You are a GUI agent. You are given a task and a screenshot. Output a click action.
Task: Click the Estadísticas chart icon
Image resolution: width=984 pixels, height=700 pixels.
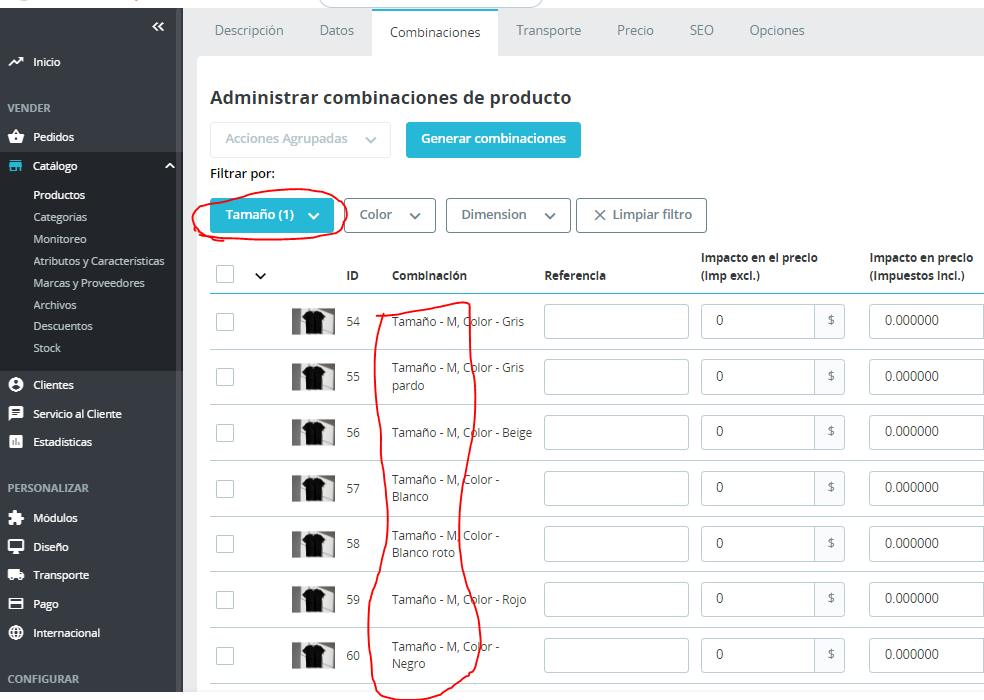click(16, 441)
